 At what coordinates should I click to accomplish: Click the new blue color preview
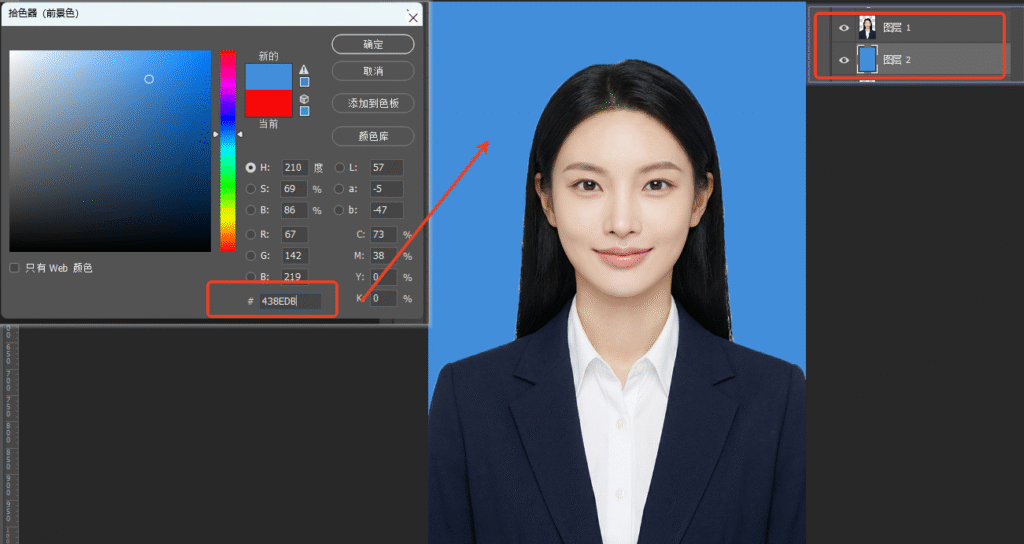268,77
